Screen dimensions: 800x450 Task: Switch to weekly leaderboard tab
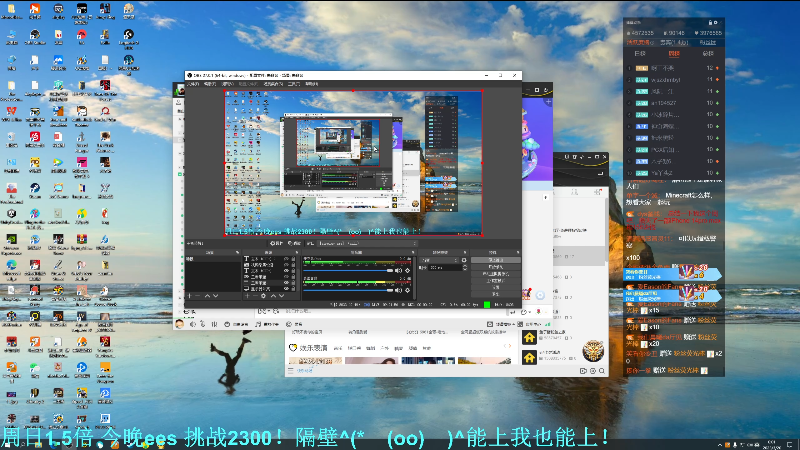coord(674,54)
